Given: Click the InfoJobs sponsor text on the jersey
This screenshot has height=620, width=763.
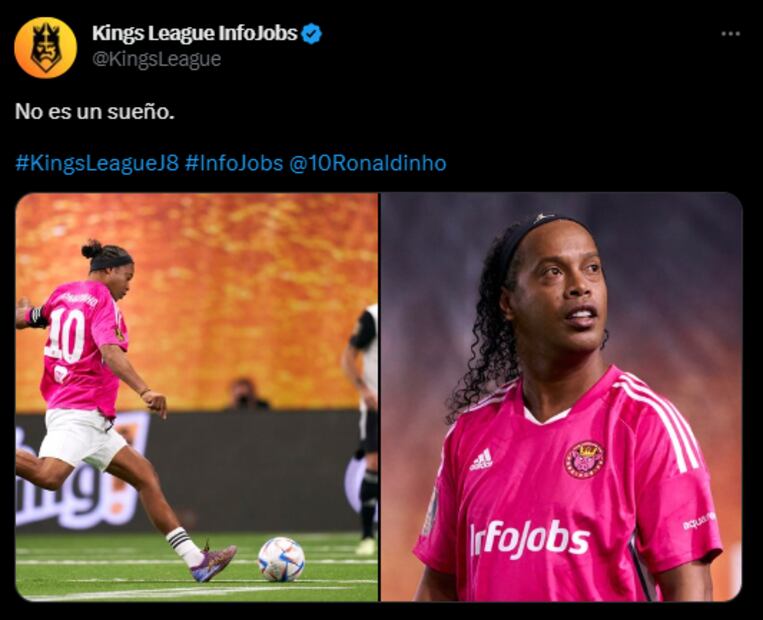Looking at the screenshot, I should (529, 538).
